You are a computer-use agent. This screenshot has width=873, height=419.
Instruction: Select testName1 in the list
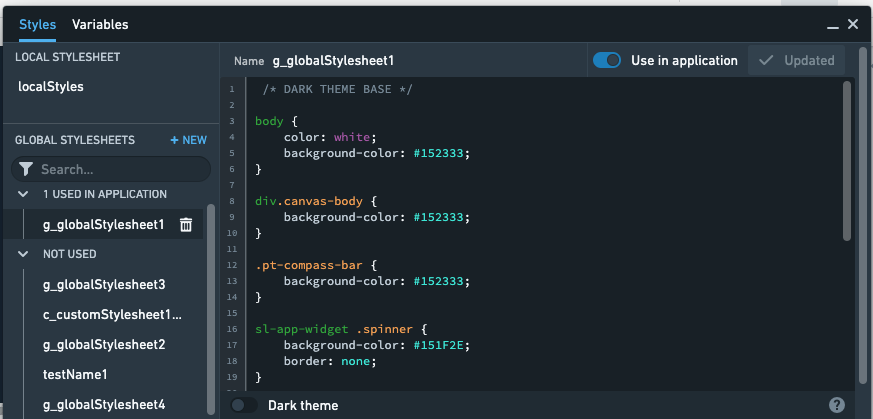pos(75,374)
